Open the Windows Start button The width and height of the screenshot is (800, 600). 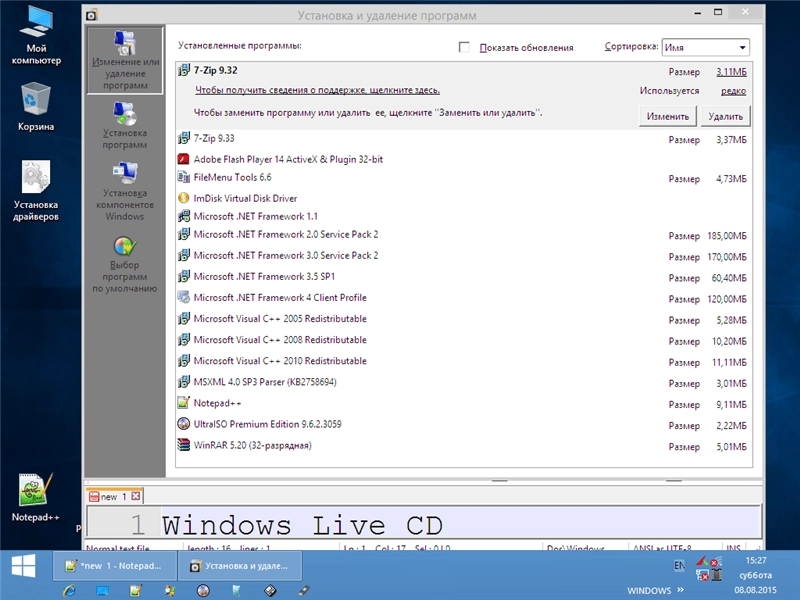tap(23, 565)
